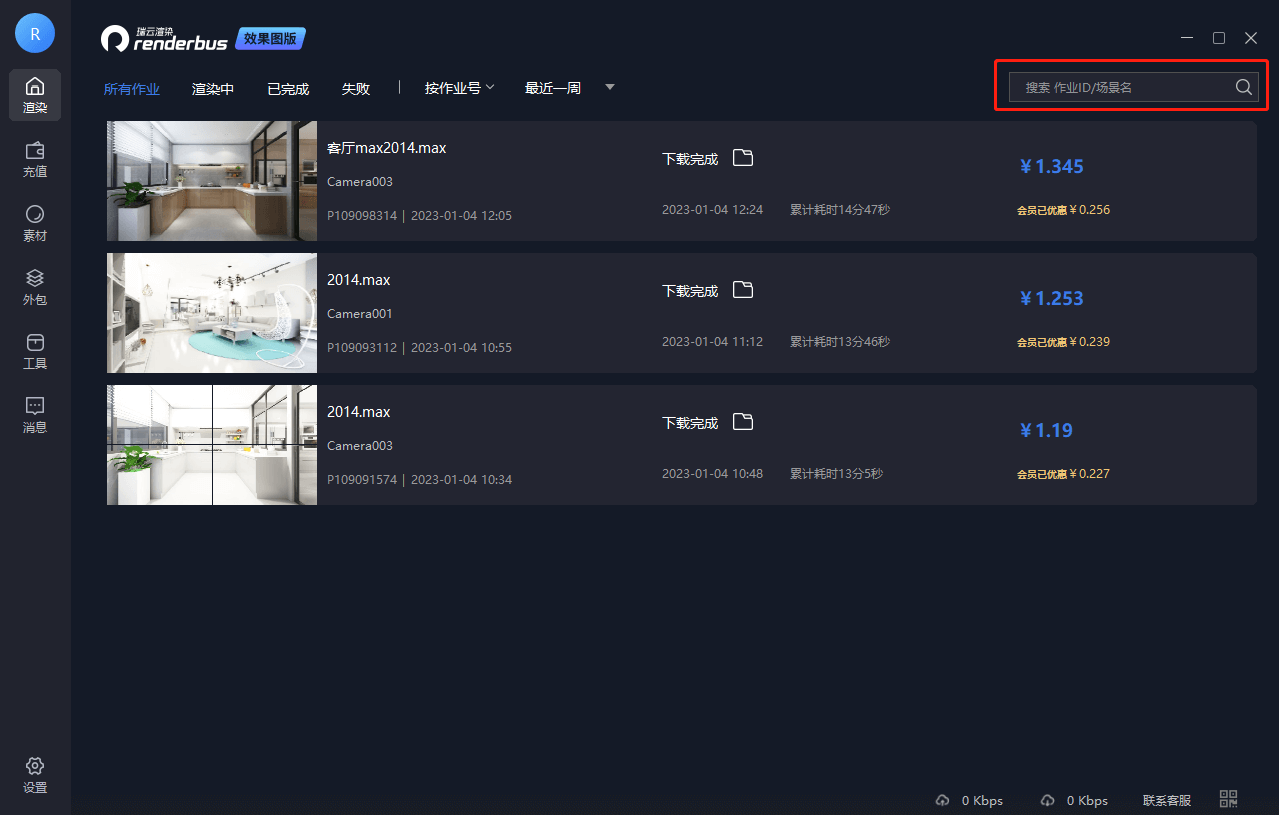
Task: Open the 充值 (recharge) wallet section
Action: [35, 159]
